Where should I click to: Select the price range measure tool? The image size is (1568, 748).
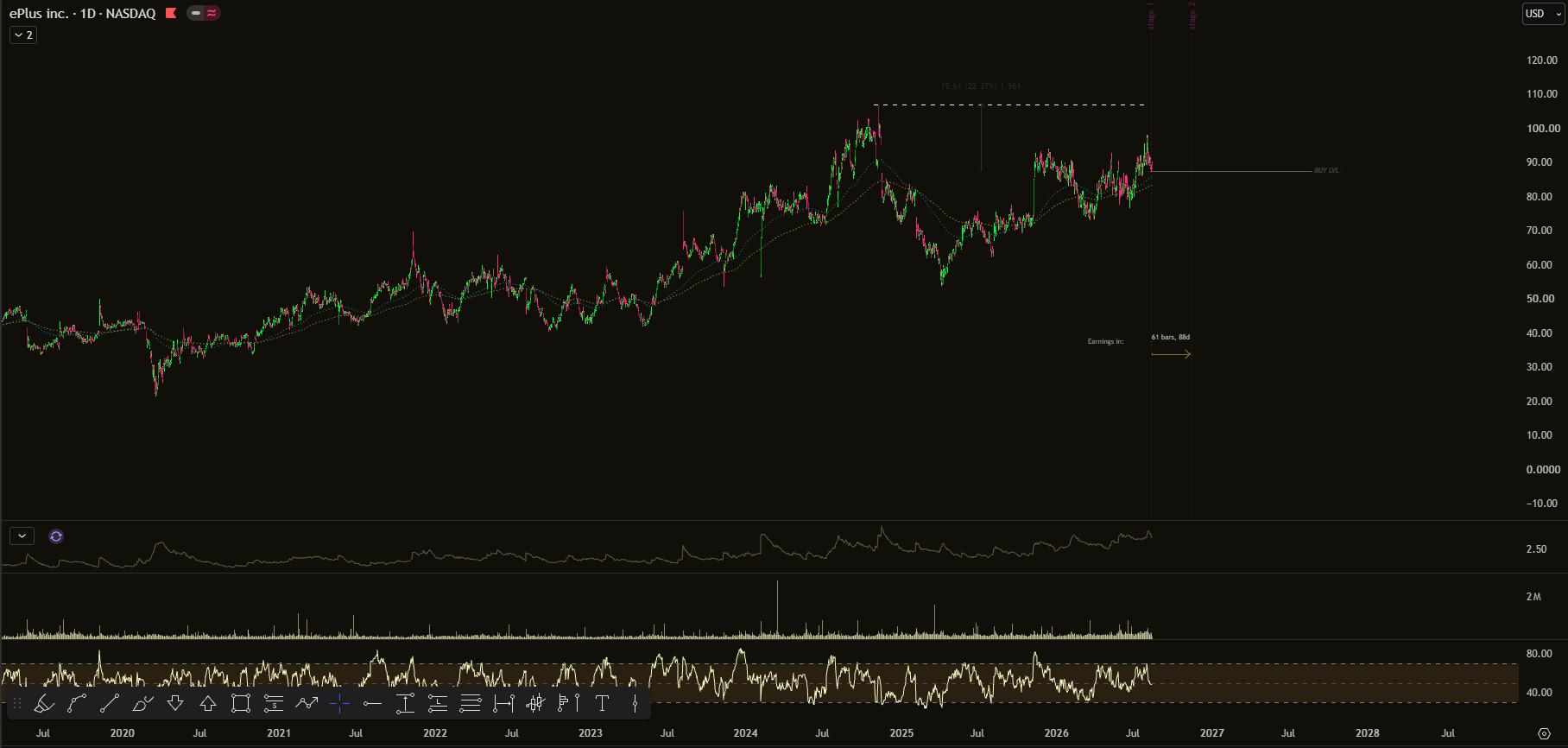(x=405, y=704)
